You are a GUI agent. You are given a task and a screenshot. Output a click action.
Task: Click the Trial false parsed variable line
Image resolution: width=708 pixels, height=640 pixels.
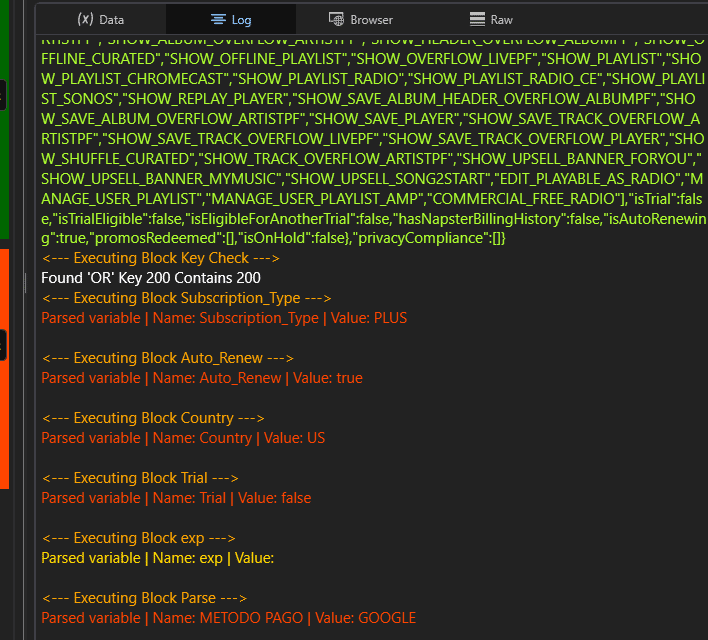click(176, 498)
